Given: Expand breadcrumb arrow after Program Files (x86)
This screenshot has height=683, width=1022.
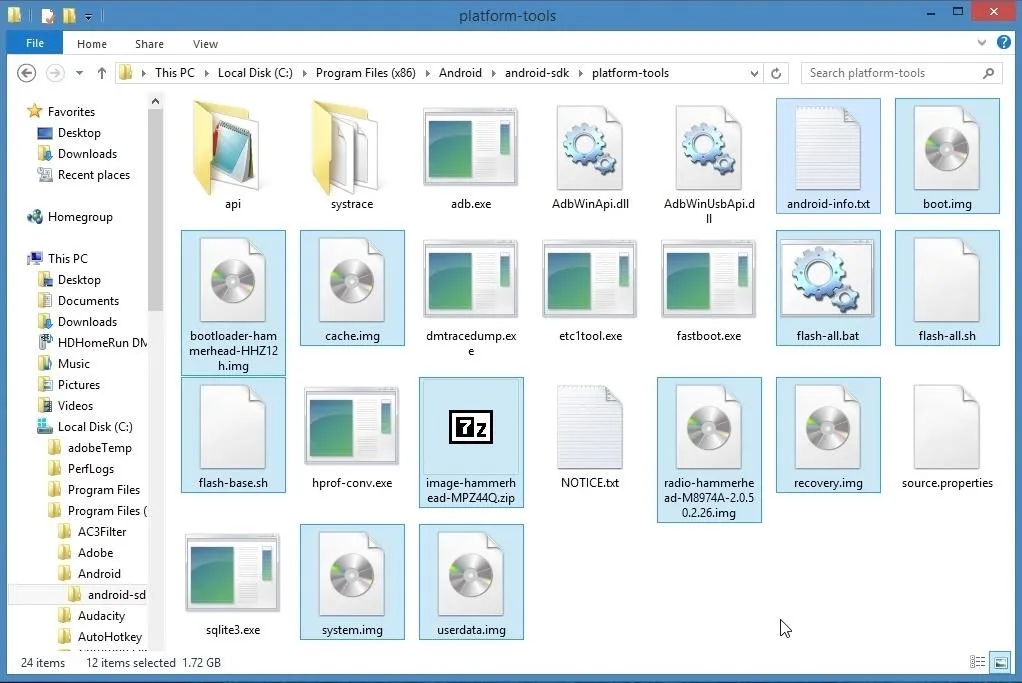Looking at the screenshot, I should (427, 73).
